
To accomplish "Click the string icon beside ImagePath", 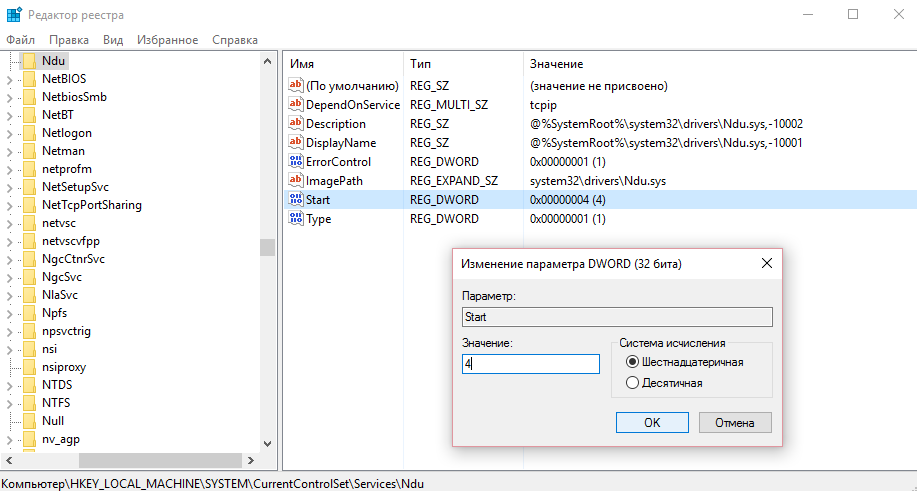I will point(295,181).
